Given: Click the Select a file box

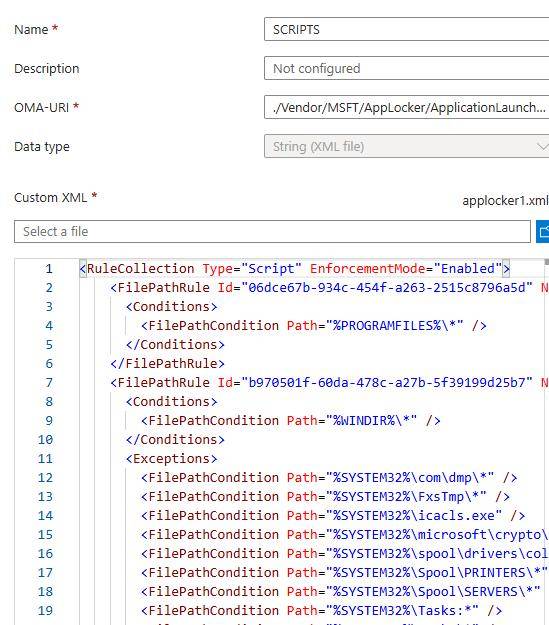Looking at the screenshot, I should point(272,232).
